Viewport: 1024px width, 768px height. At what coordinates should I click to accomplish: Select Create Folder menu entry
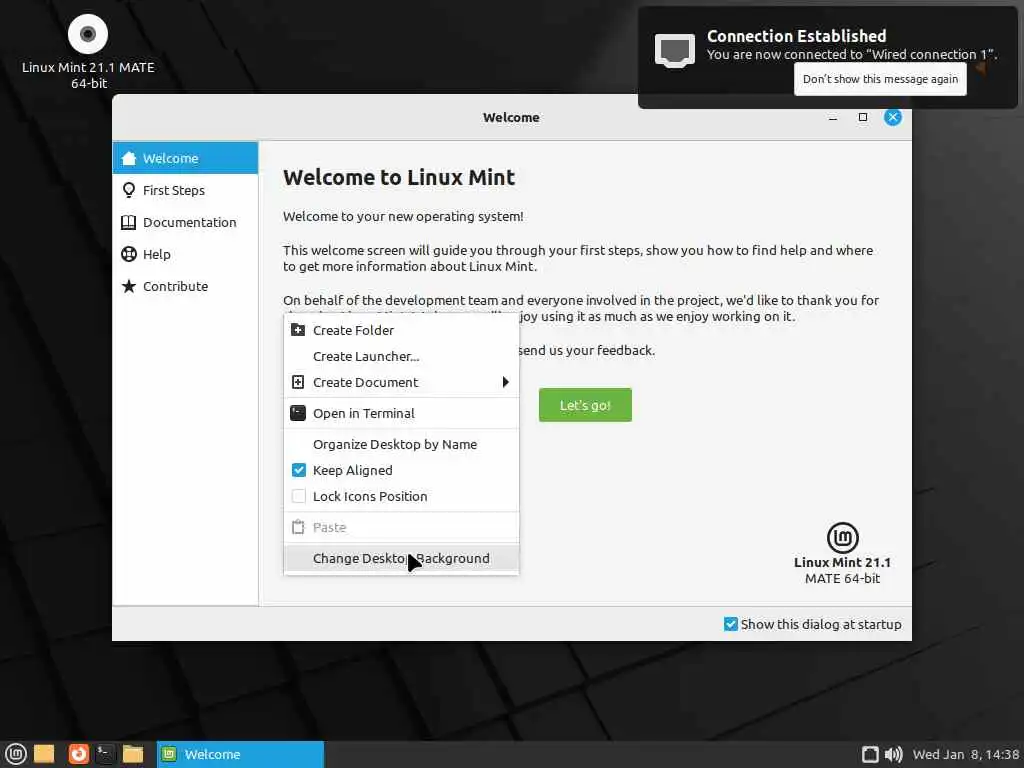click(401, 330)
